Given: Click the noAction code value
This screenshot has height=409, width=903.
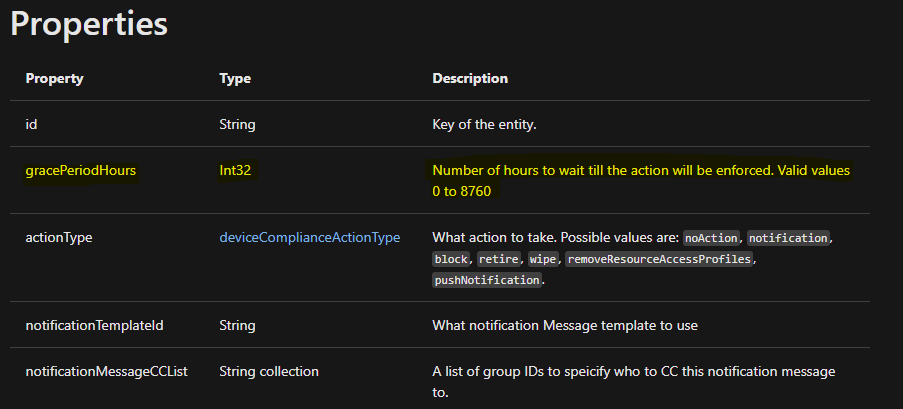Looking at the screenshot, I should [711, 238].
